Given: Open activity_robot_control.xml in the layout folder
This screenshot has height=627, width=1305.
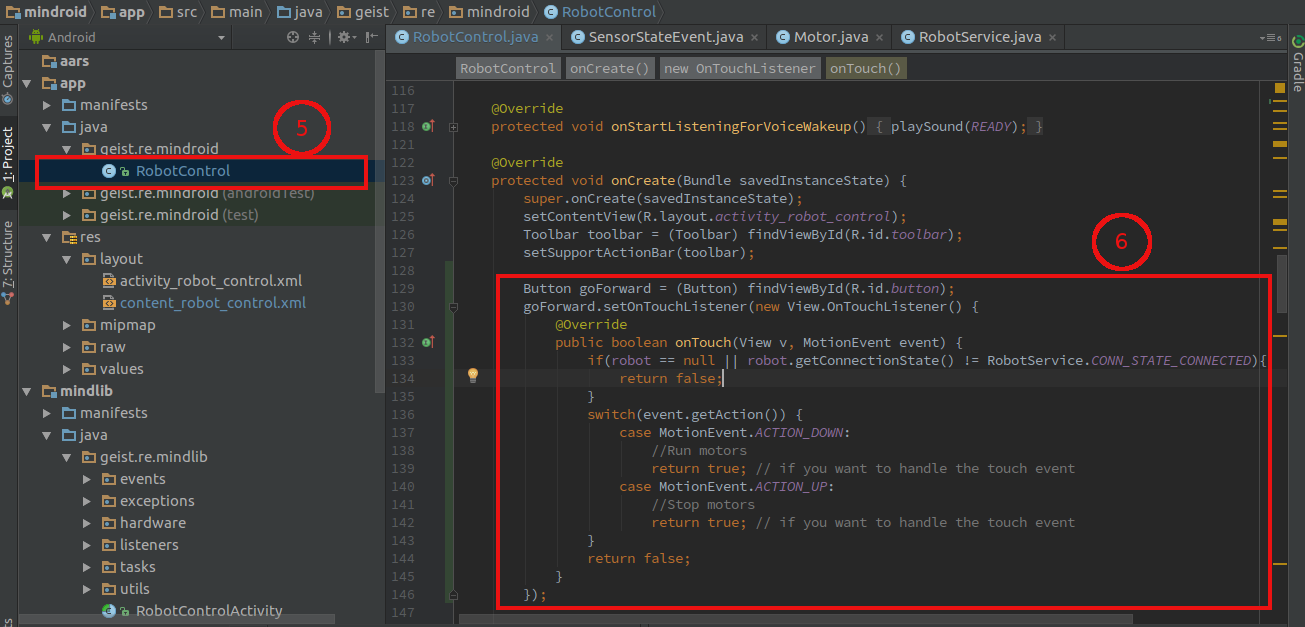Looking at the screenshot, I should pyautogui.click(x=210, y=281).
